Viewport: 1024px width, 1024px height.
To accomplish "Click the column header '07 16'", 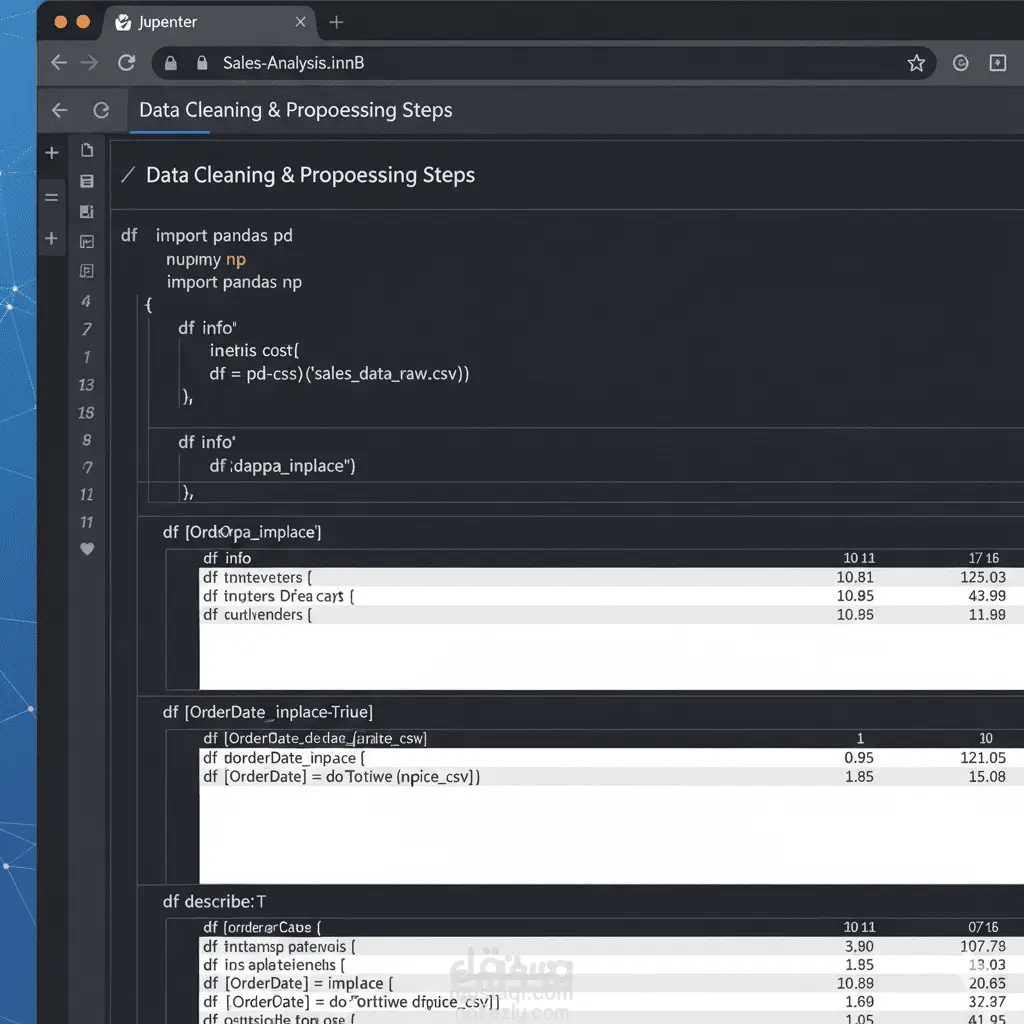I will click(x=984, y=927).
